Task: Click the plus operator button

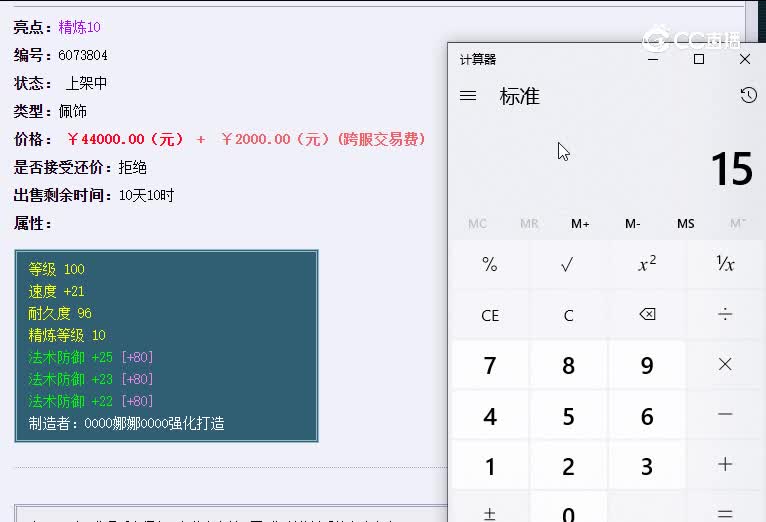Action: 725,465
